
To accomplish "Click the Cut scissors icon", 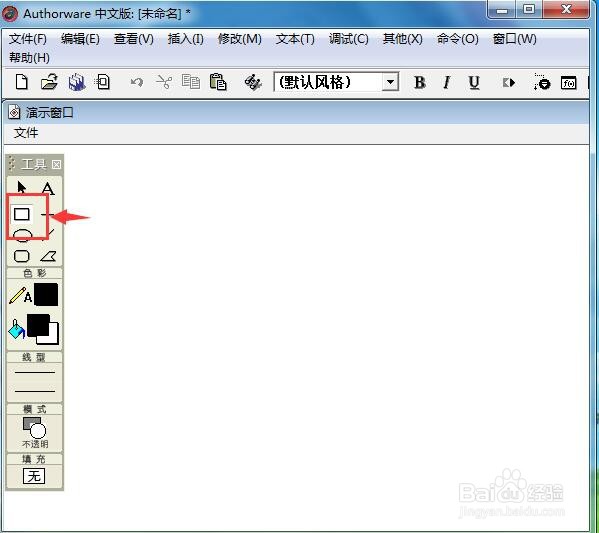I will [x=164, y=82].
